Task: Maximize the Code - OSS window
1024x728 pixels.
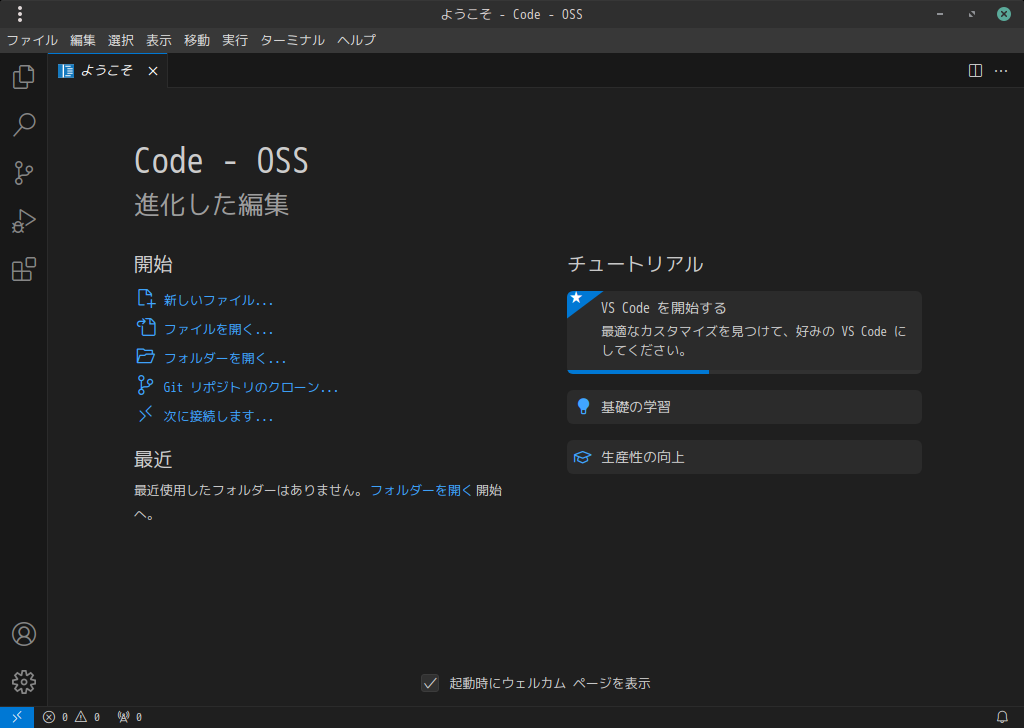Action: (972, 14)
